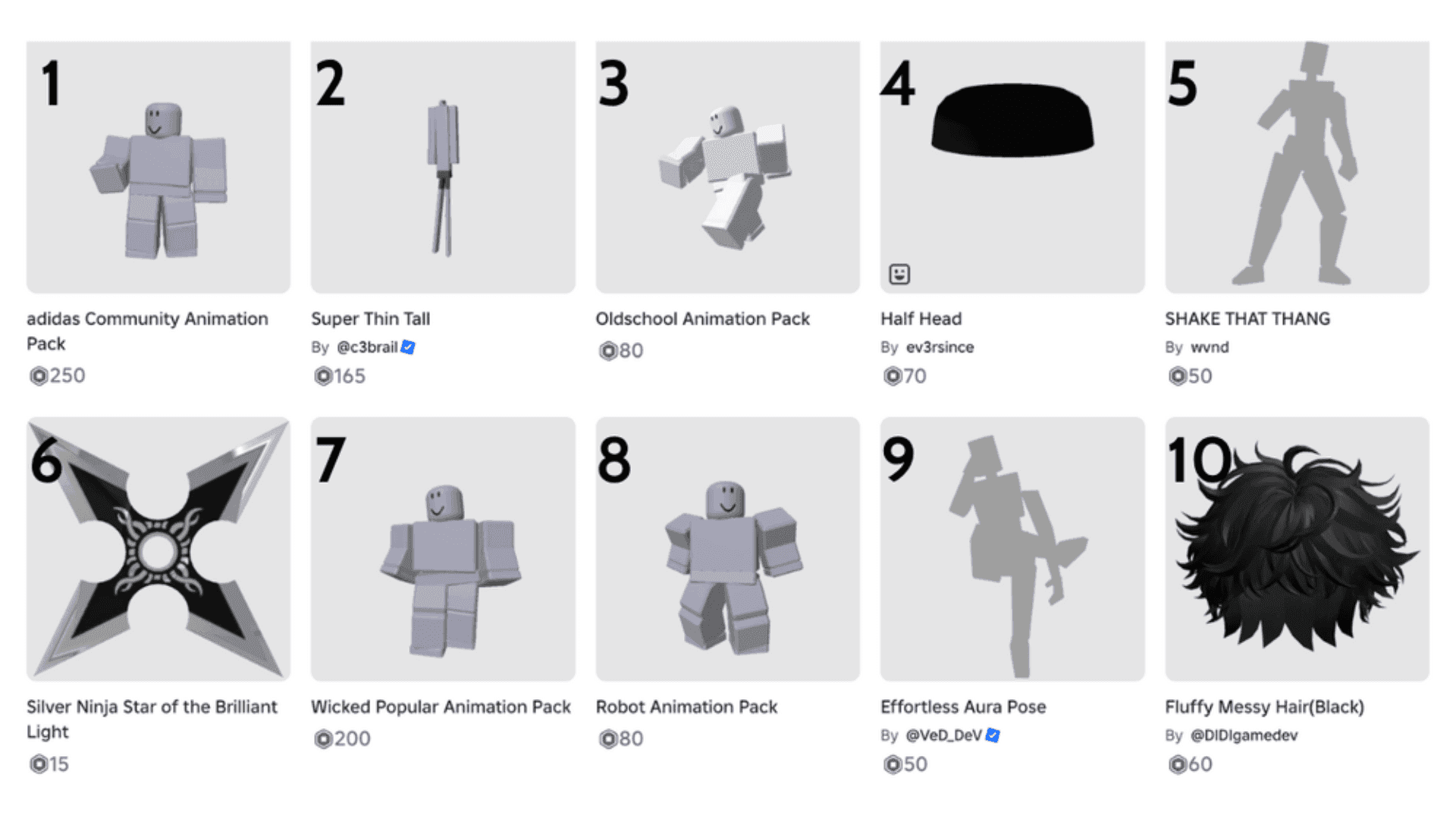Image resolution: width=1456 pixels, height=819 pixels.
Task: Click the verified badge next to @VeD_DeV
Action: [993, 736]
